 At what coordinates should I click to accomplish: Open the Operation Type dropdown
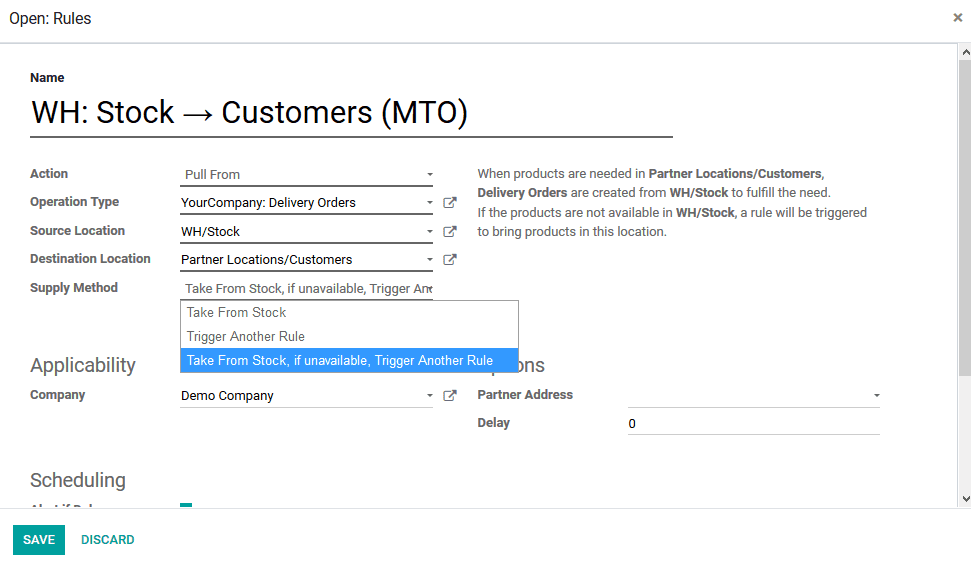(x=306, y=203)
